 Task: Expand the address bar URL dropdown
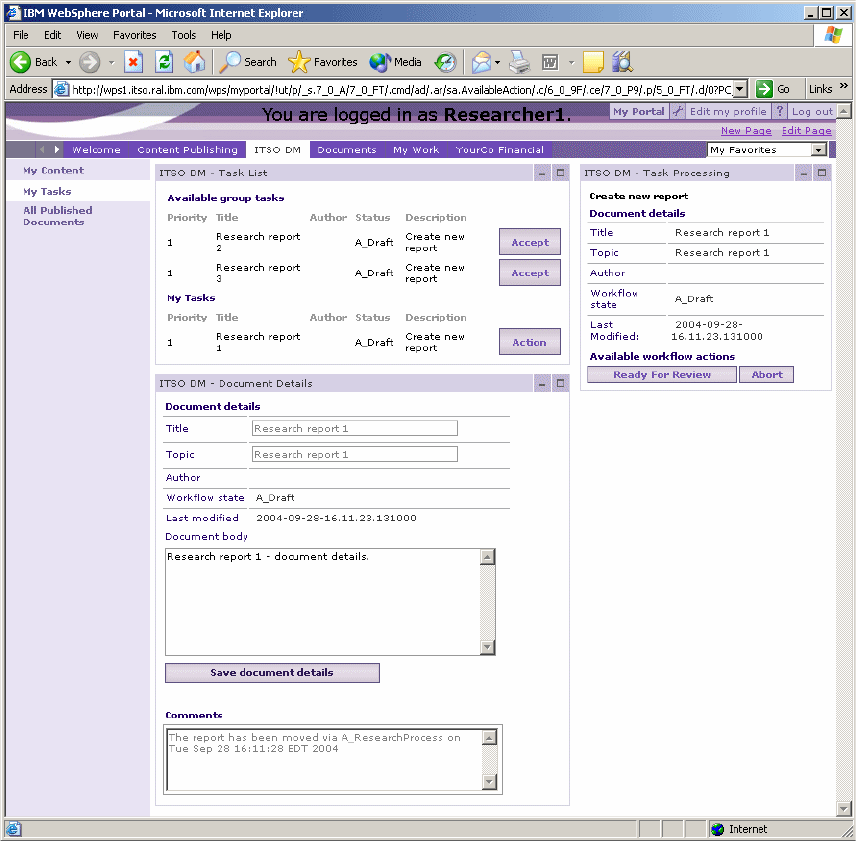(740, 89)
